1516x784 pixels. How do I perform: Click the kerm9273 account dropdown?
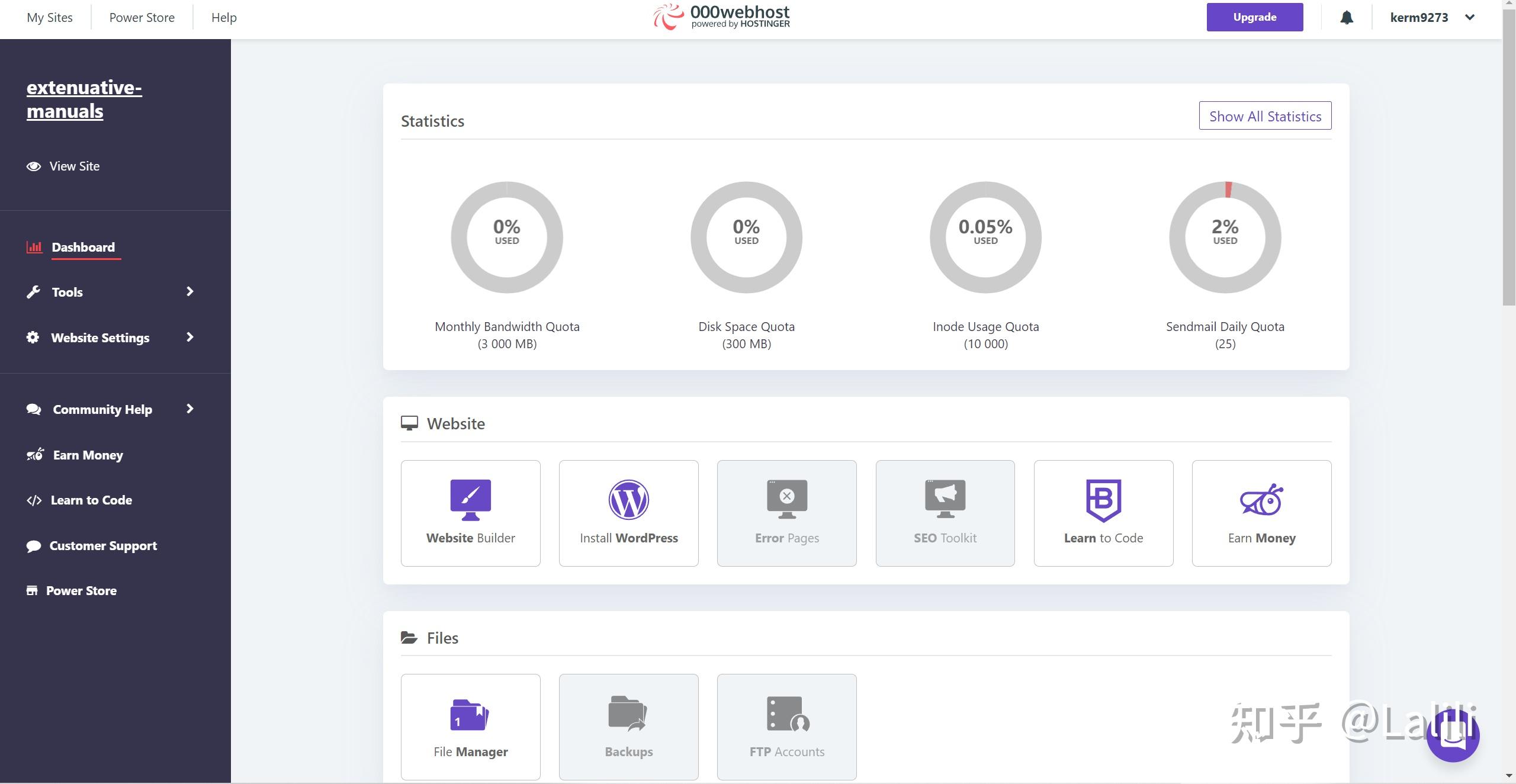click(1432, 16)
